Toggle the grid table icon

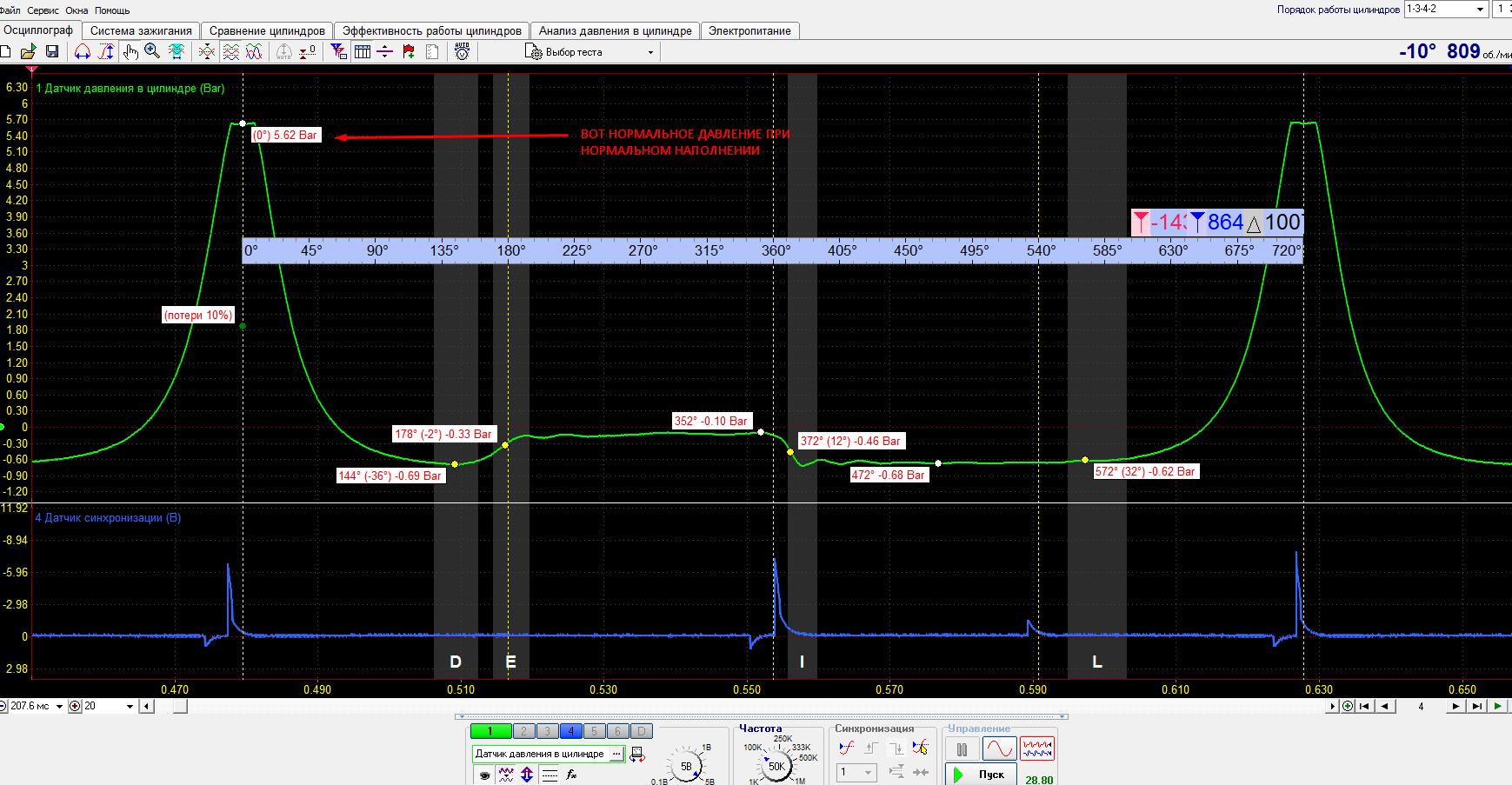point(363,52)
